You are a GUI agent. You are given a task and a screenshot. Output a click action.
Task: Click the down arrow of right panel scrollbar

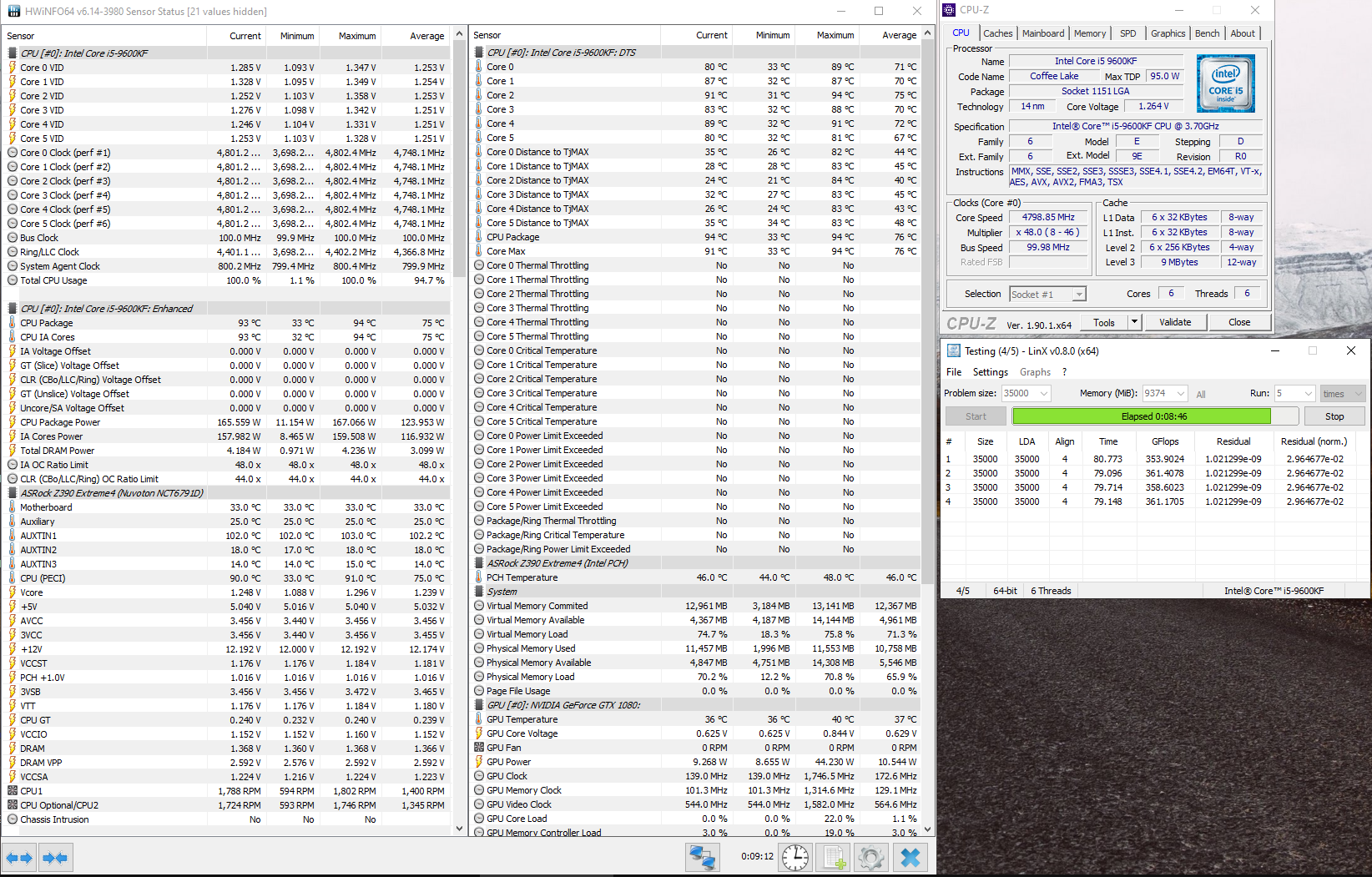926,829
